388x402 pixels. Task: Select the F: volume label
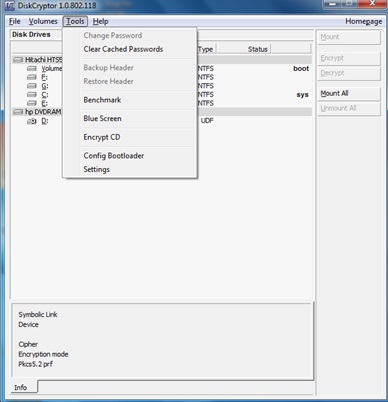click(45, 77)
